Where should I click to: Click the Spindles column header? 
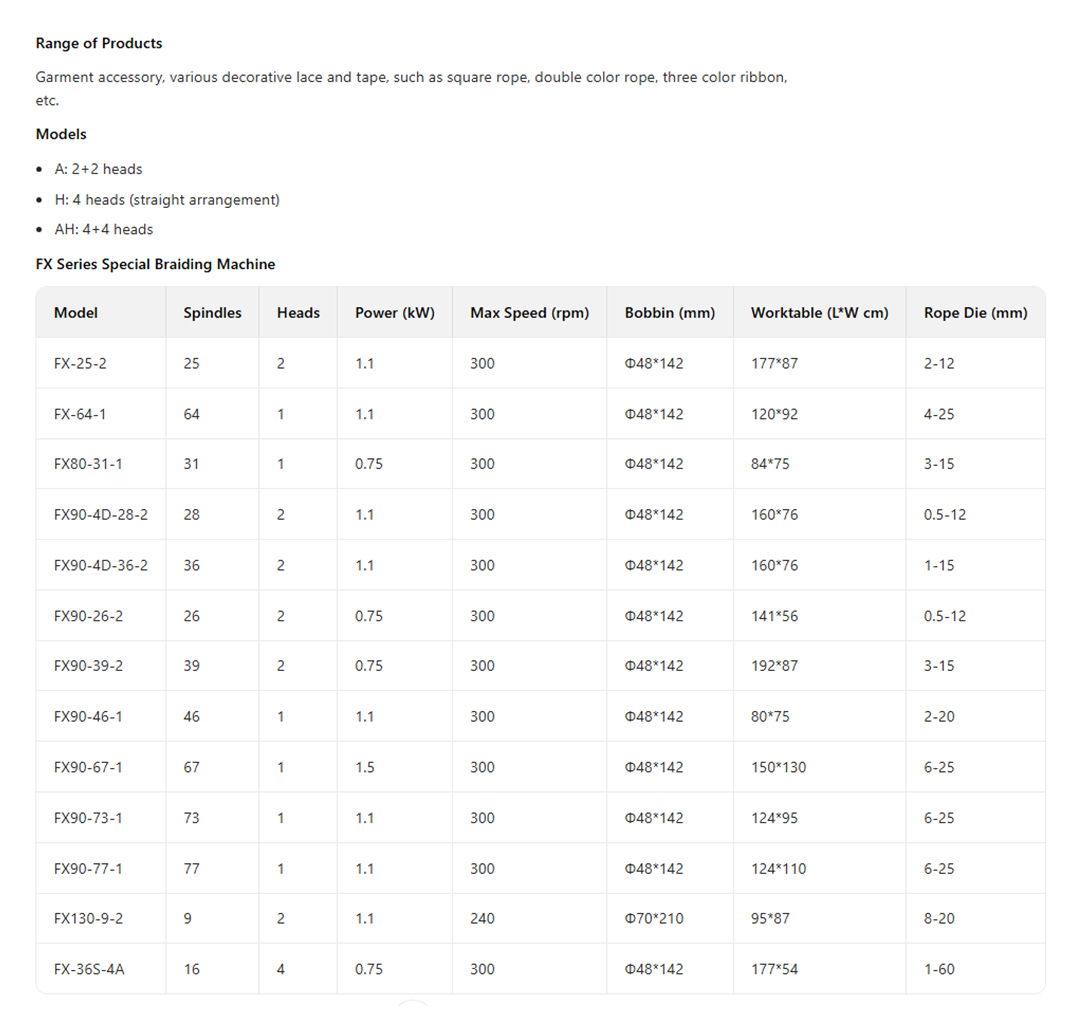click(212, 313)
